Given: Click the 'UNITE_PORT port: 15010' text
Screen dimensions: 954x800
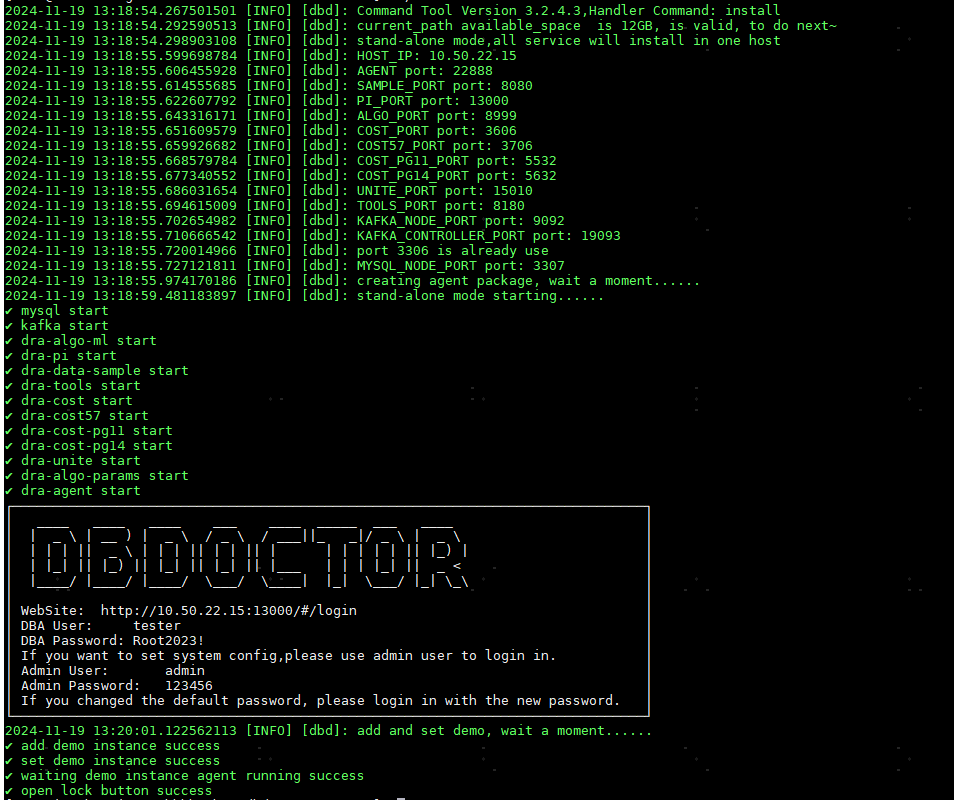Looking at the screenshot, I should [x=444, y=190].
